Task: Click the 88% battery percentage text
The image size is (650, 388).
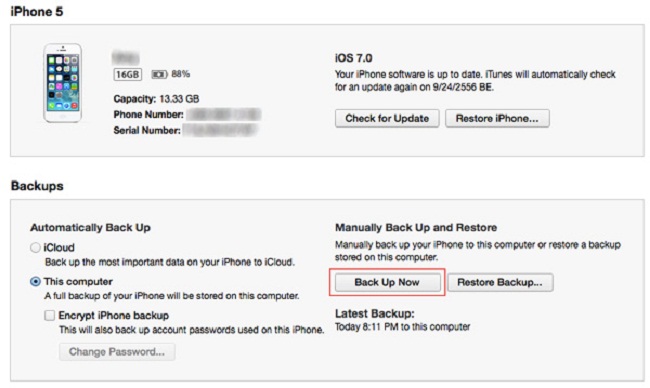Action: pos(180,74)
